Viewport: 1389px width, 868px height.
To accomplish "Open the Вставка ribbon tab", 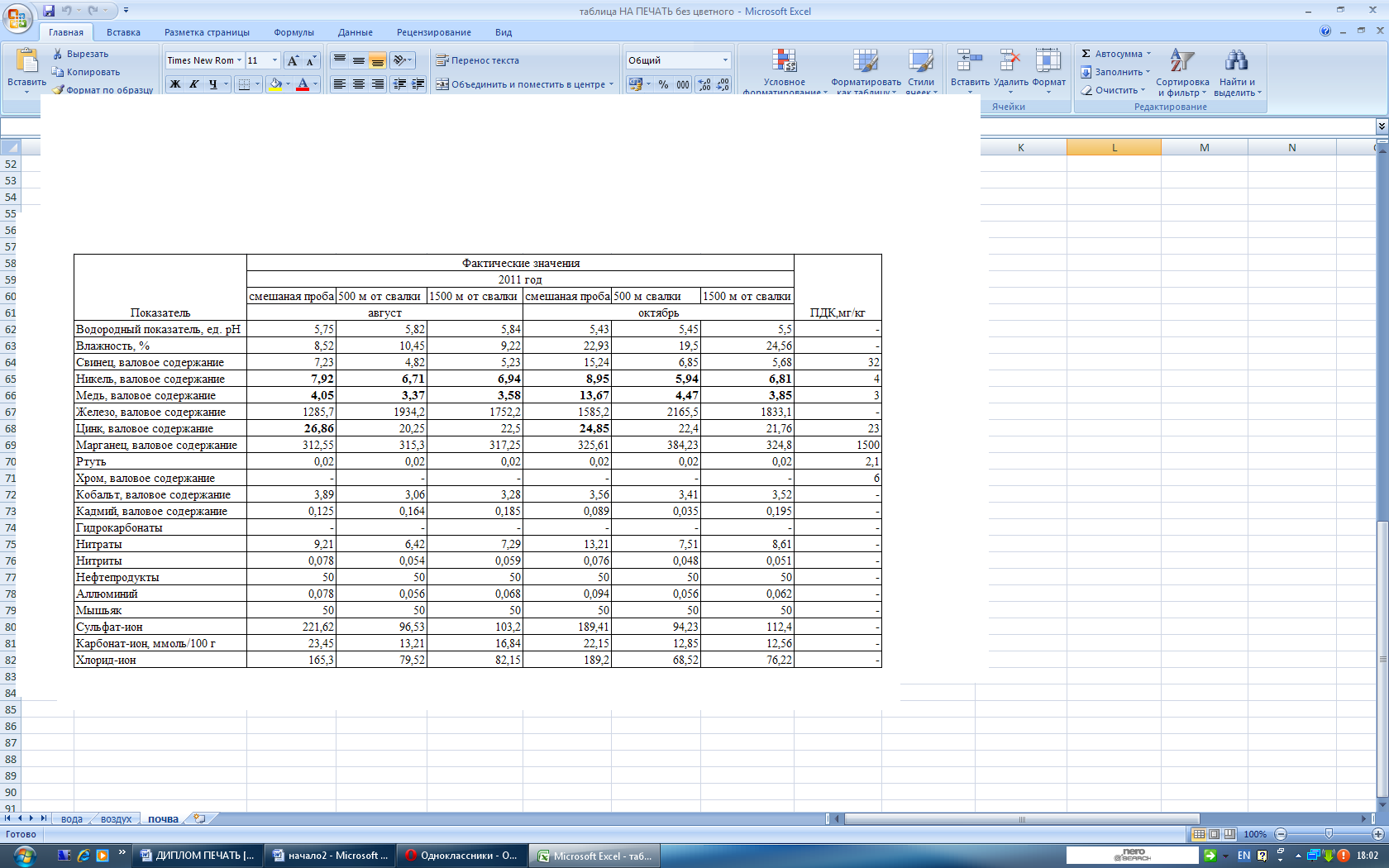I will (x=123, y=32).
